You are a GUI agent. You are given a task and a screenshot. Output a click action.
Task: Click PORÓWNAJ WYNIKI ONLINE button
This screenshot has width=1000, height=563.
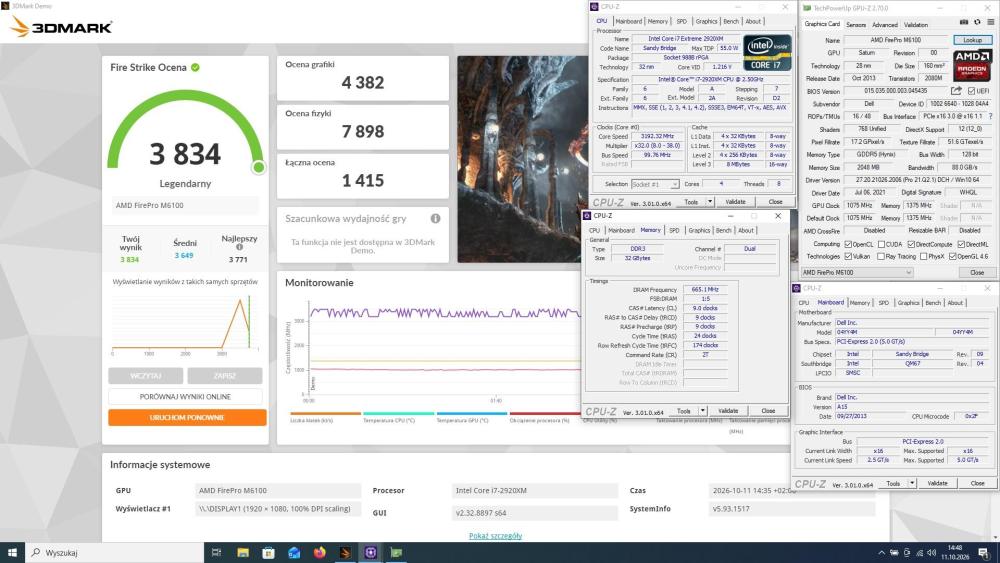coord(186,397)
